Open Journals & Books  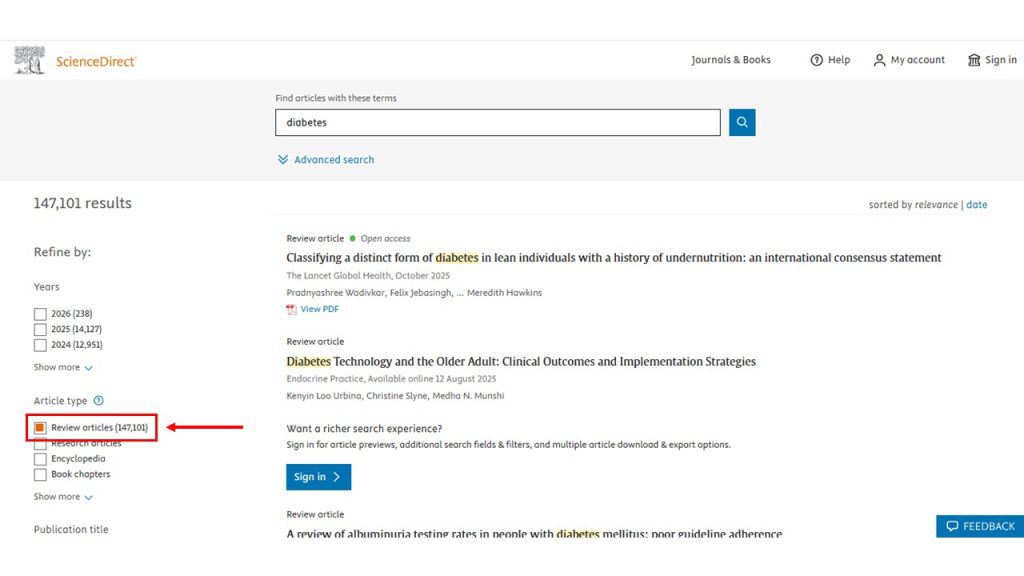tap(731, 60)
